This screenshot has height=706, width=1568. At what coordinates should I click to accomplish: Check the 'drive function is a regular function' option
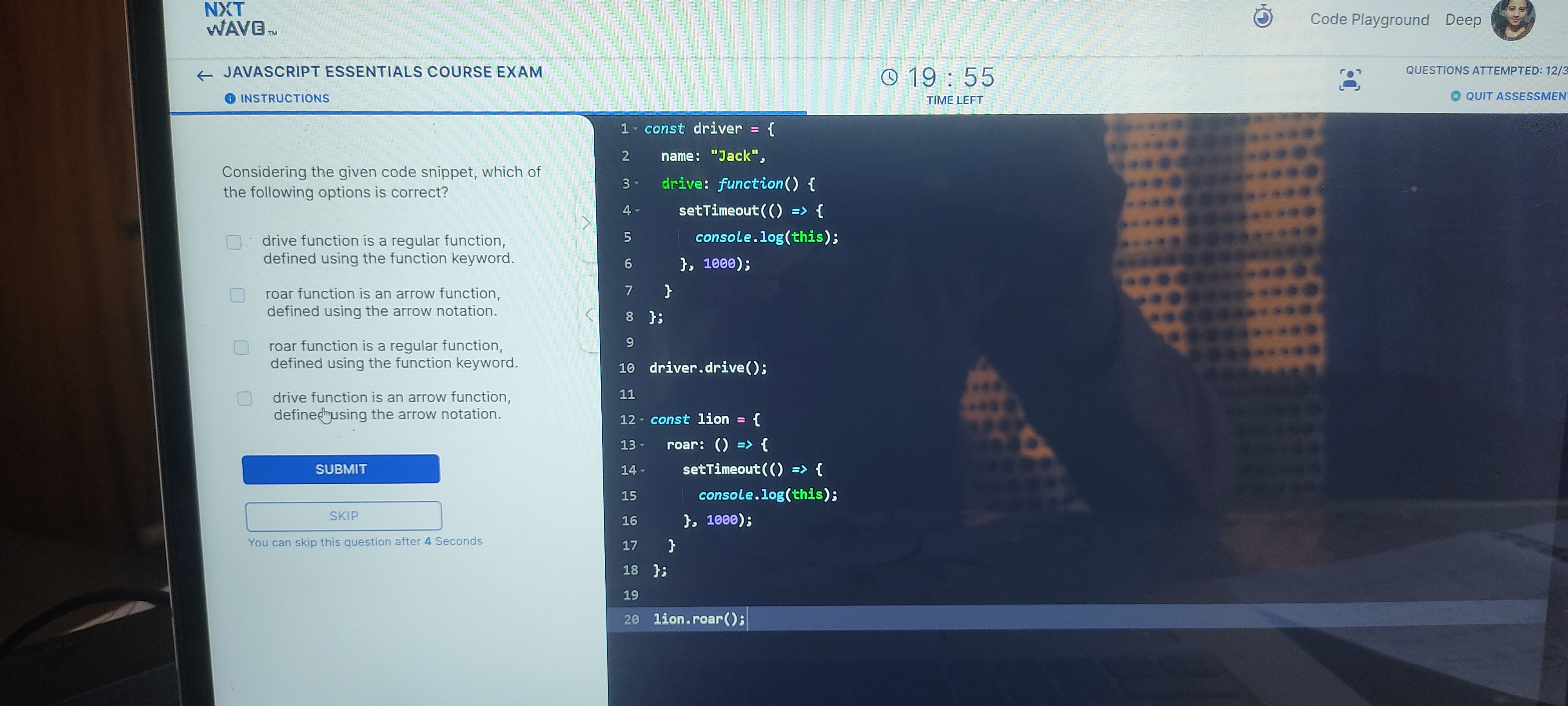pos(233,242)
